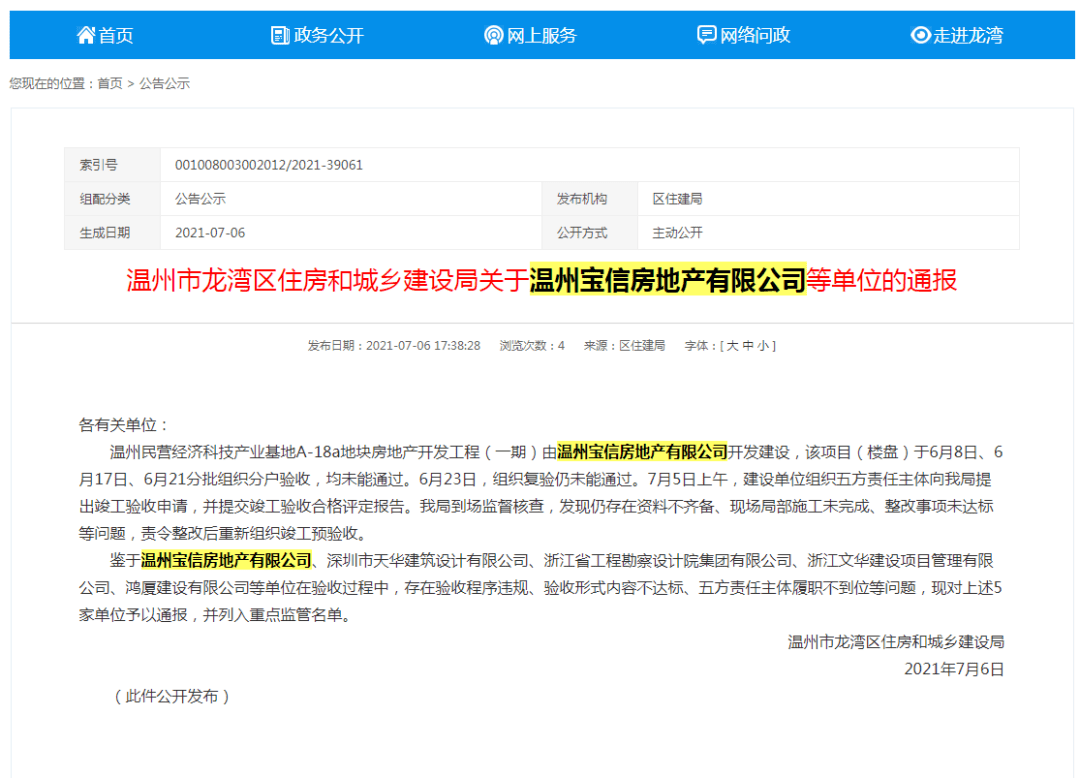Open the 网上服务 navigation menu item
1080x778 pixels.
coord(530,35)
